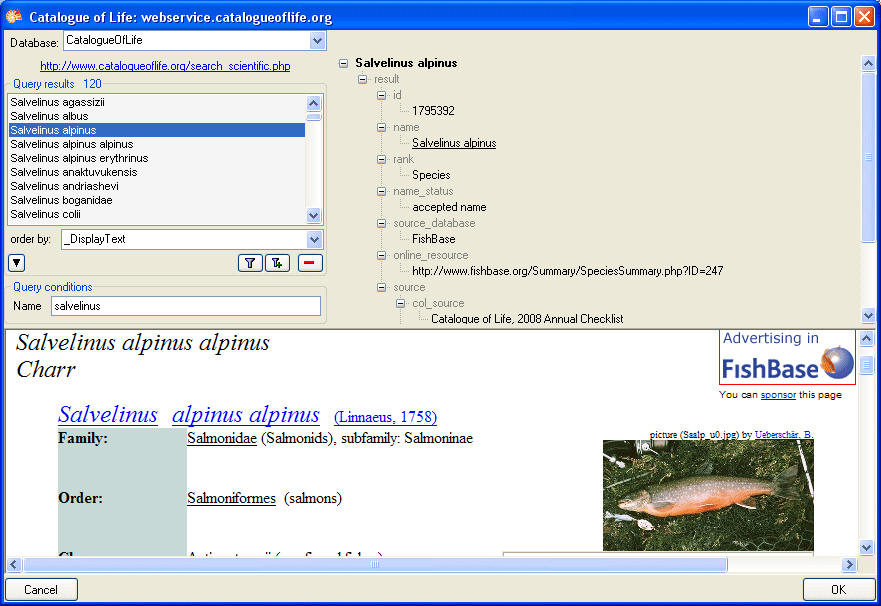Open the order by dropdown
The height and width of the screenshot is (606, 881).
(x=315, y=239)
